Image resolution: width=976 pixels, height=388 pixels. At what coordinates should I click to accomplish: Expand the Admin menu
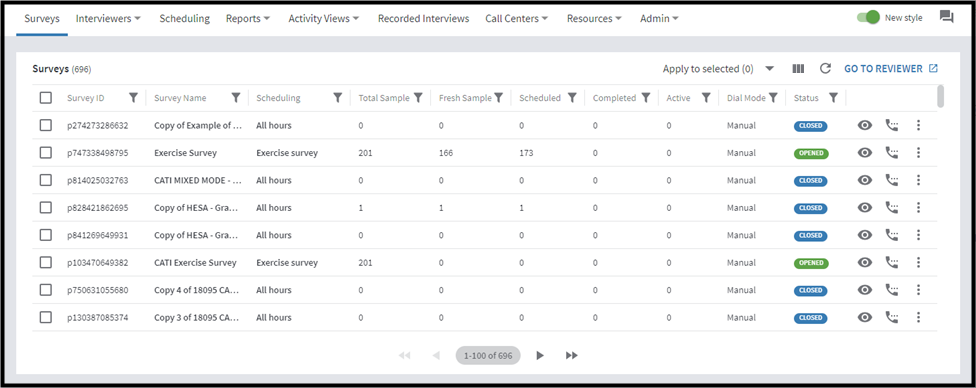click(x=659, y=19)
